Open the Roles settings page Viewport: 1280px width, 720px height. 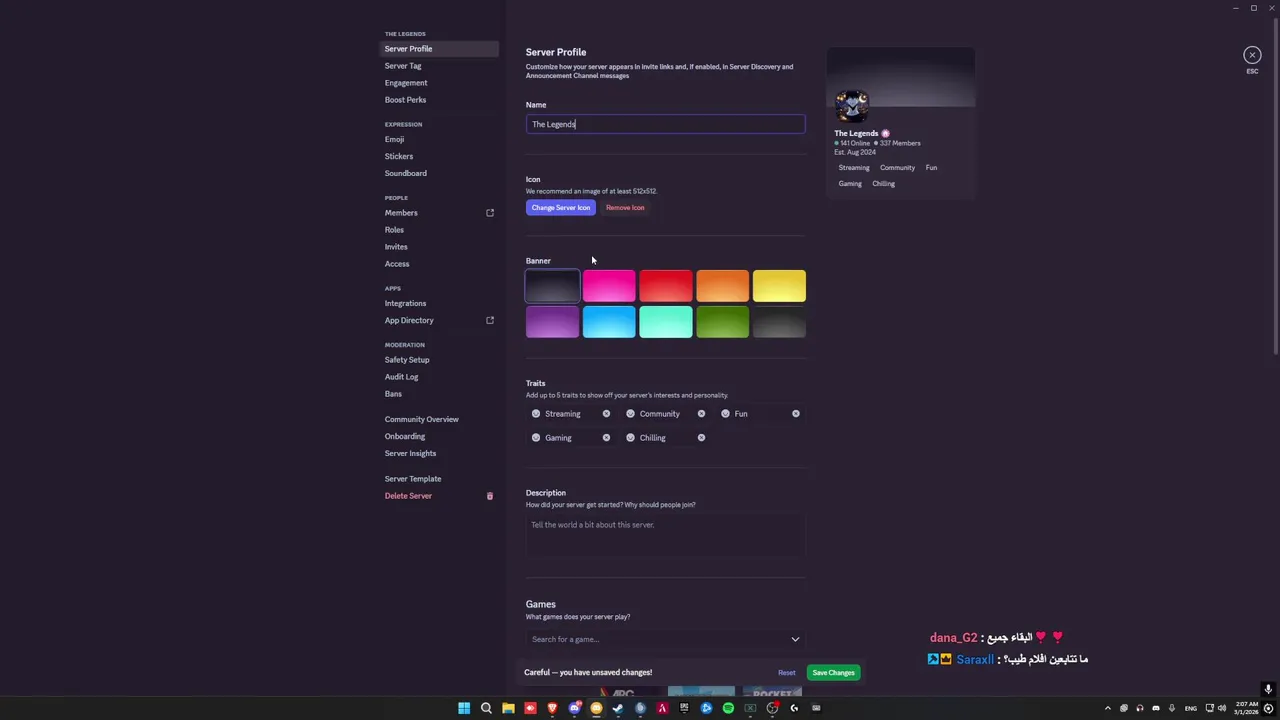[x=394, y=230]
